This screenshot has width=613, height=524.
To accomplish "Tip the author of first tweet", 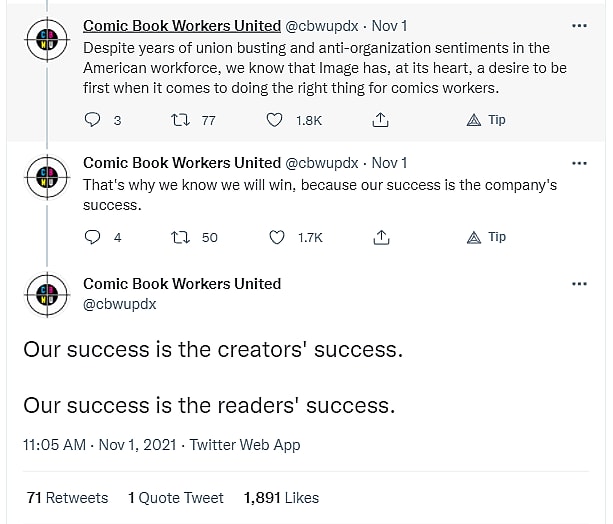I will [486, 120].
